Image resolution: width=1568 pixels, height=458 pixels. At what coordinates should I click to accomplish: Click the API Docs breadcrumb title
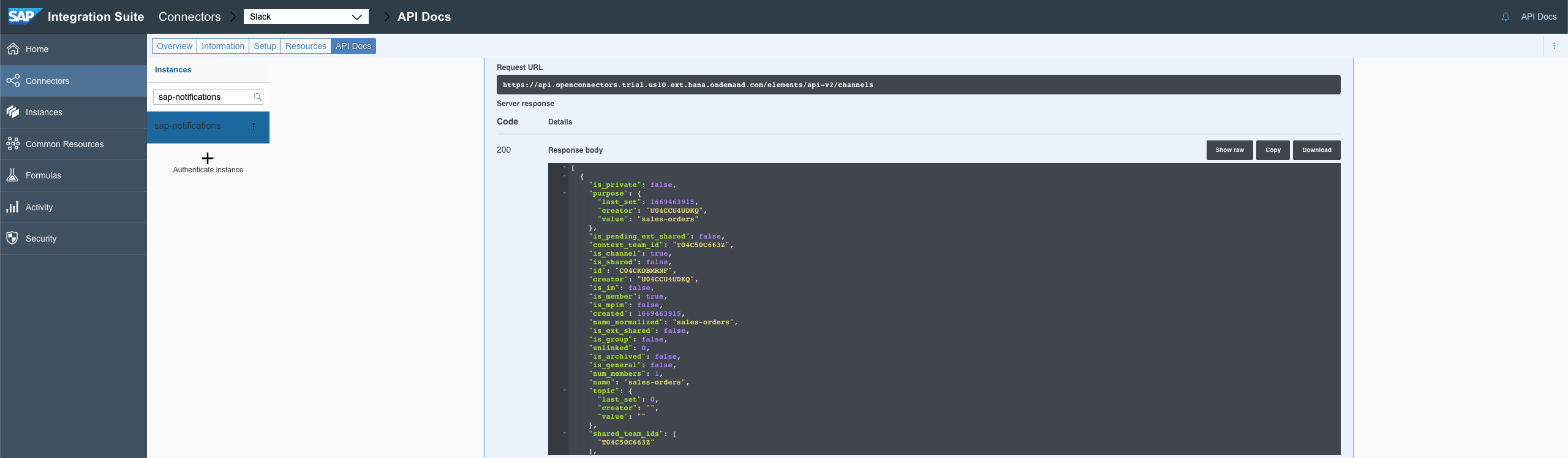pyautogui.click(x=424, y=17)
